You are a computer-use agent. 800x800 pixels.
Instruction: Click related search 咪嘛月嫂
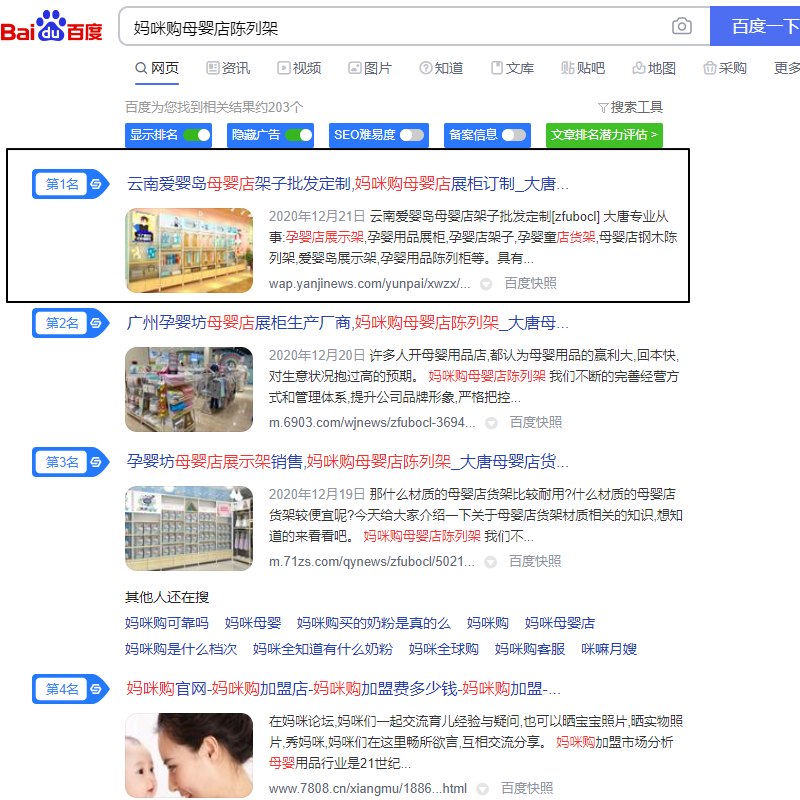click(609, 649)
